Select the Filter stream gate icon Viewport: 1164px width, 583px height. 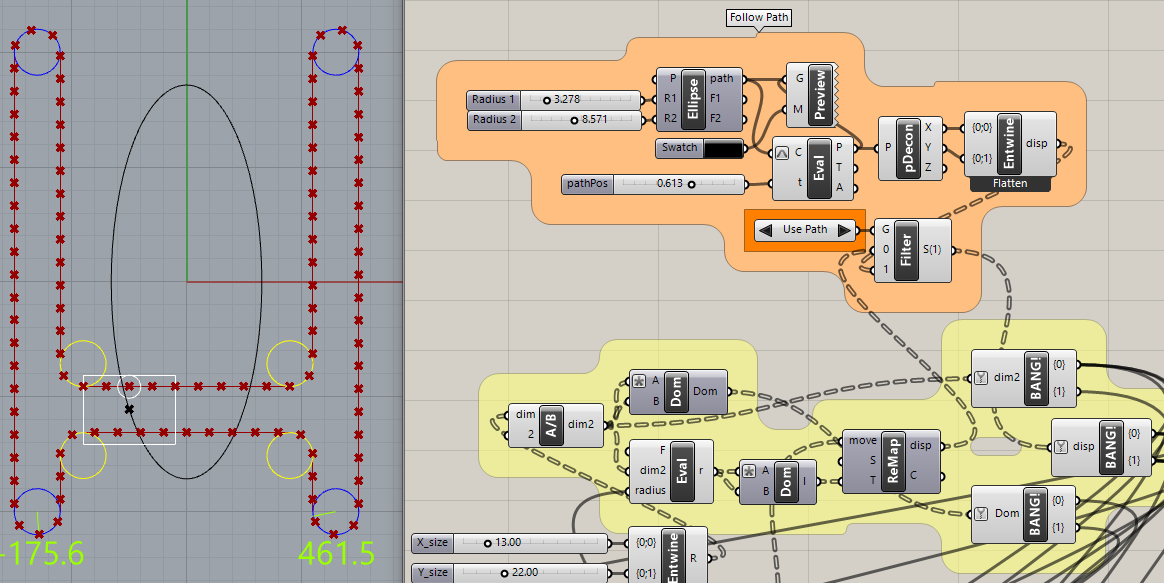tap(903, 250)
